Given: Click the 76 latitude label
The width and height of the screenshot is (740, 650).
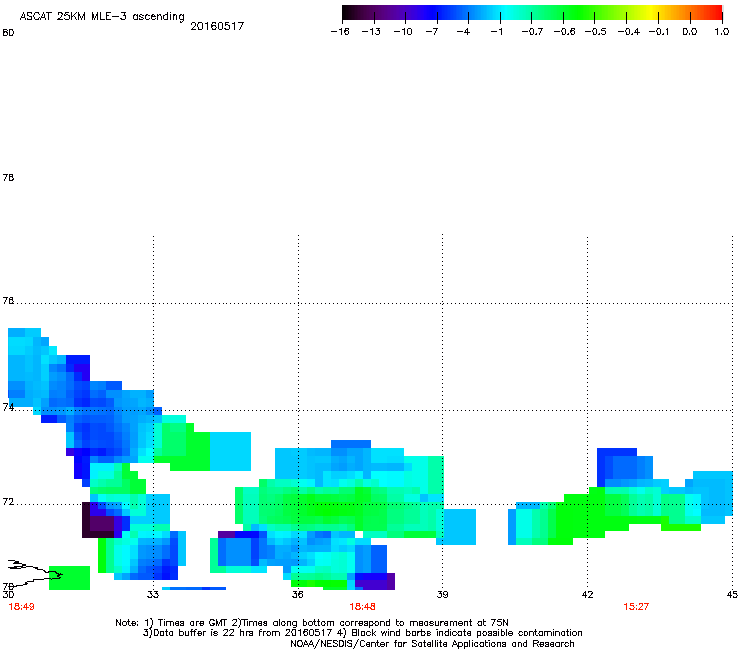Looking at the screenshot, I should tap(8, 301).
